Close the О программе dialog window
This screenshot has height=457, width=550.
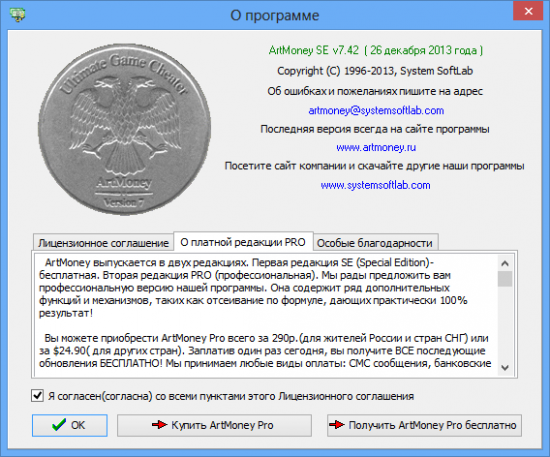click(528, 11)
